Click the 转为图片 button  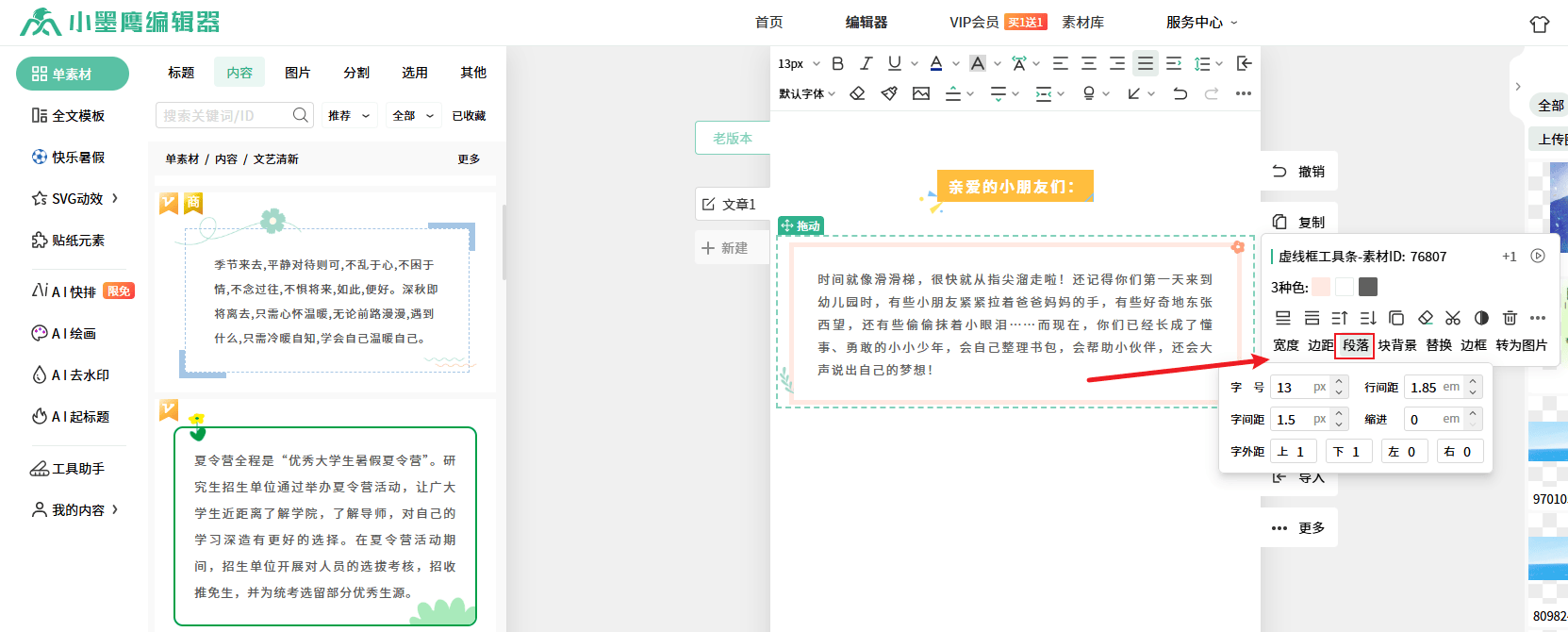[x=1521, y=345]
